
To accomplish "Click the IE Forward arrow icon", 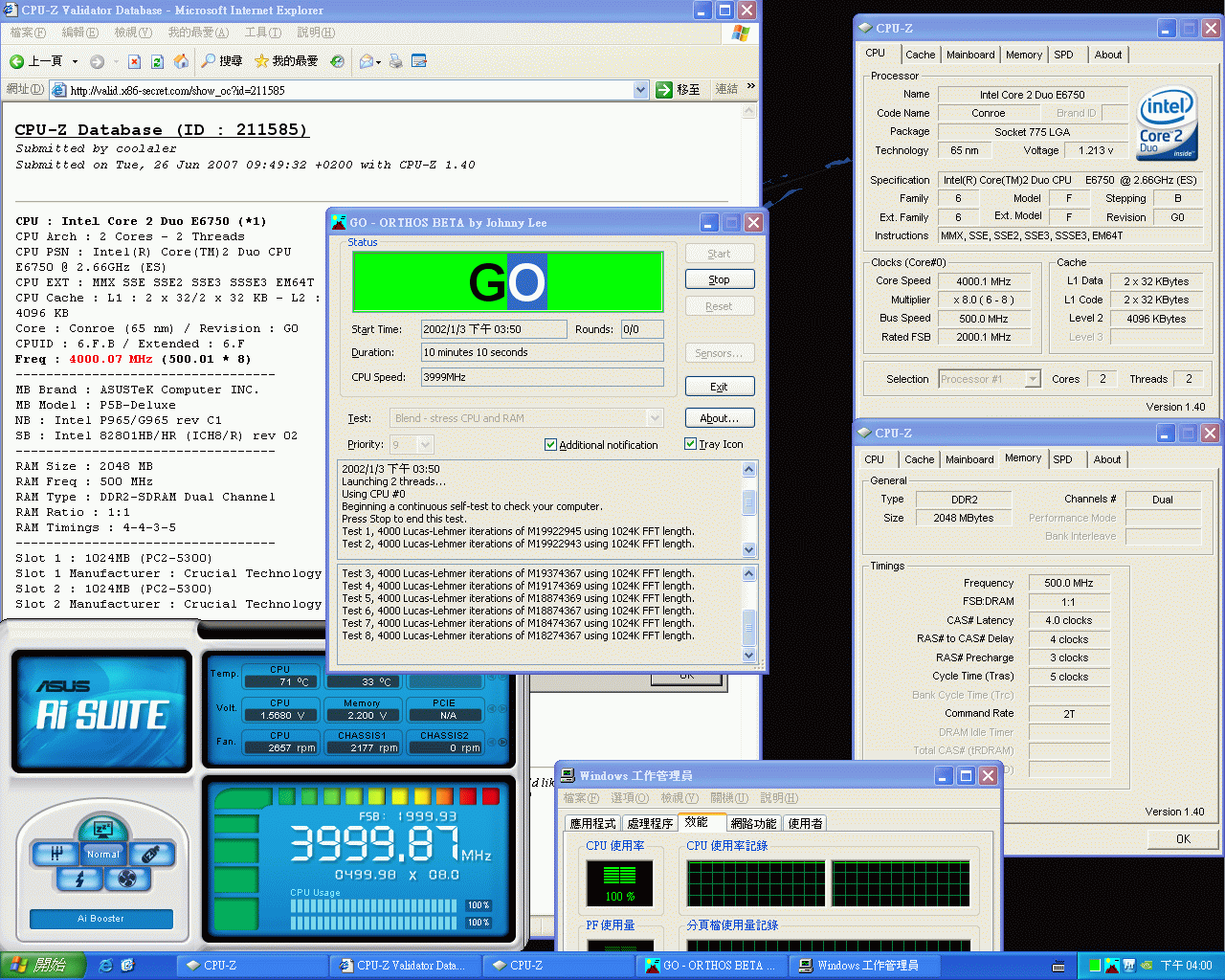I will coord(97,61).
